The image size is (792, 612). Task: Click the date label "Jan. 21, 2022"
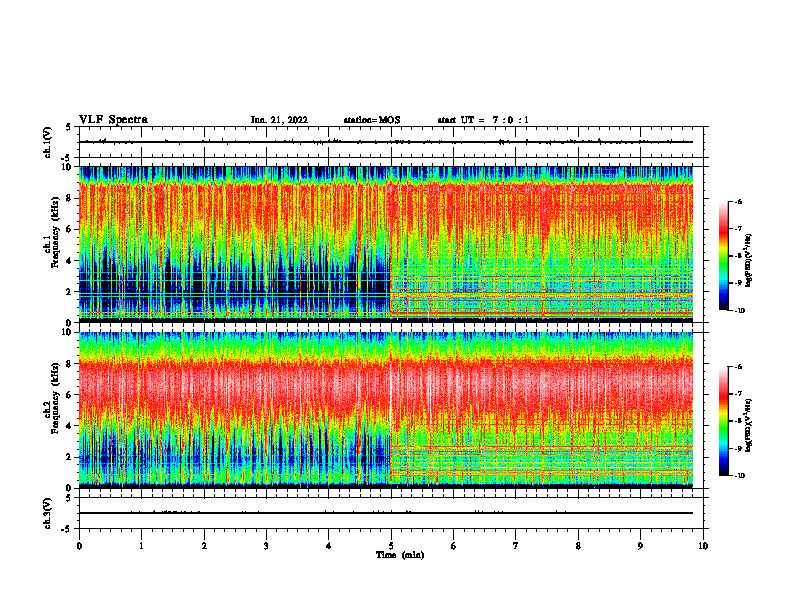[x=279, y=120]
